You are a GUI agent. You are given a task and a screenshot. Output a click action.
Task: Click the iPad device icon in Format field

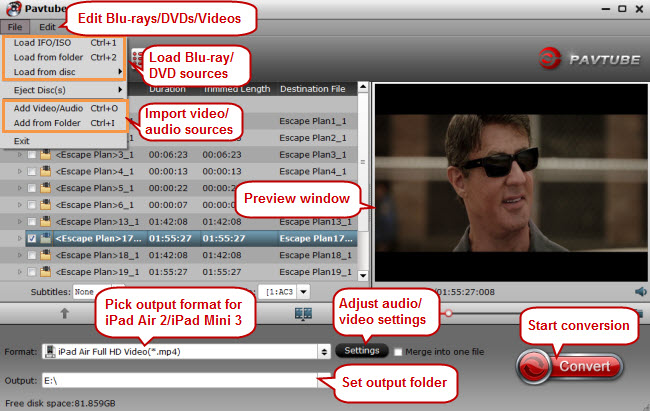pos(50,352)
